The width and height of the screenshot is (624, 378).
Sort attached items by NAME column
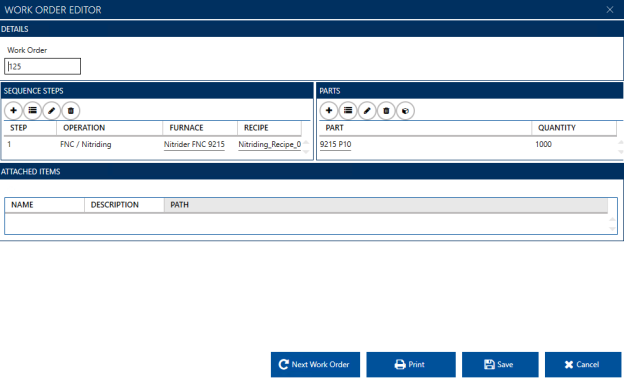pyautogui.click(x=45, y=205)
